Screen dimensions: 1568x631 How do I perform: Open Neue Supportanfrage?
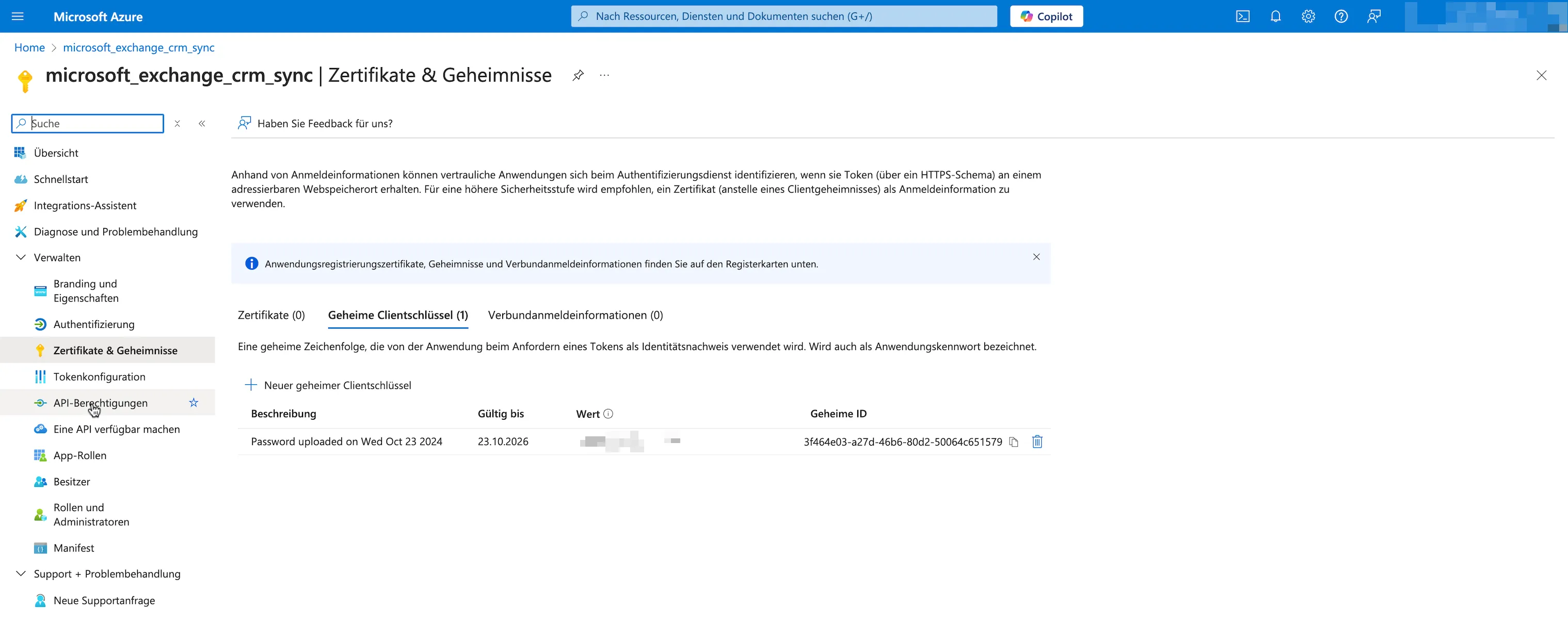104,601
